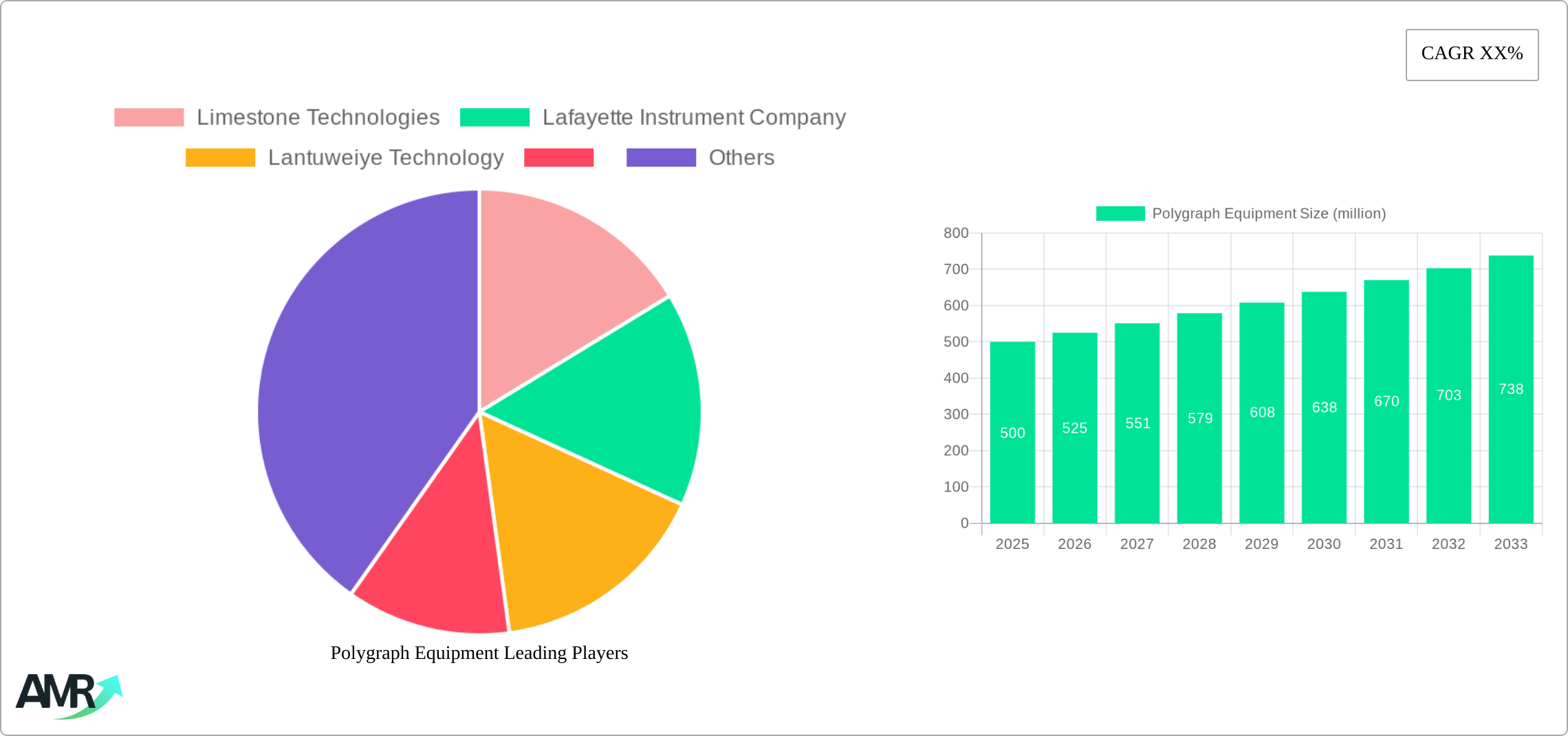Click the unlabeled red legend swatch
Image resolution: width=1568 pixels, height=736 pixels.
pos(558,158)
